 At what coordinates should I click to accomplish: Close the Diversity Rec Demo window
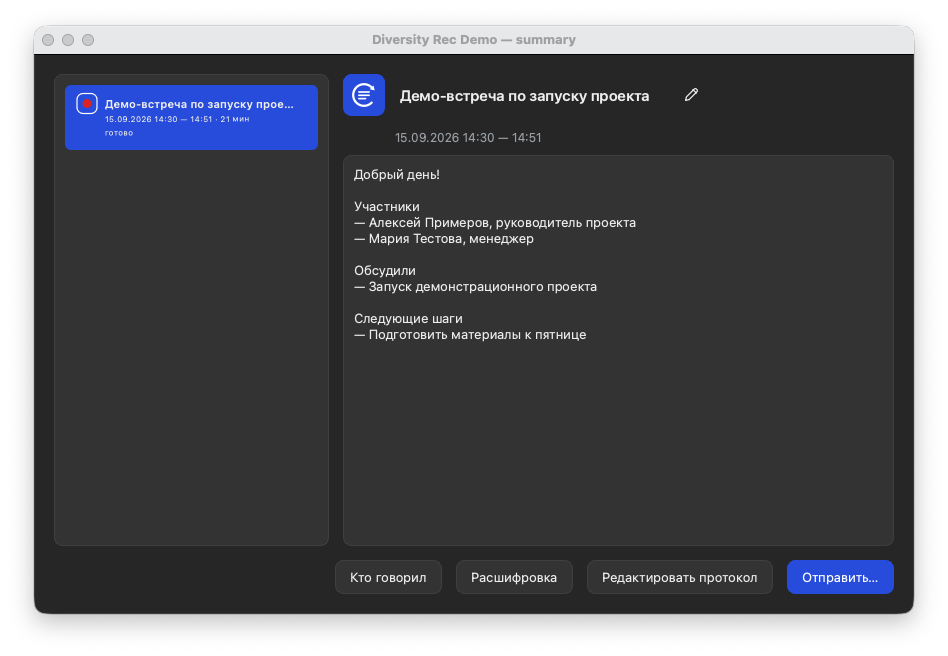click(x=48, y=40)
